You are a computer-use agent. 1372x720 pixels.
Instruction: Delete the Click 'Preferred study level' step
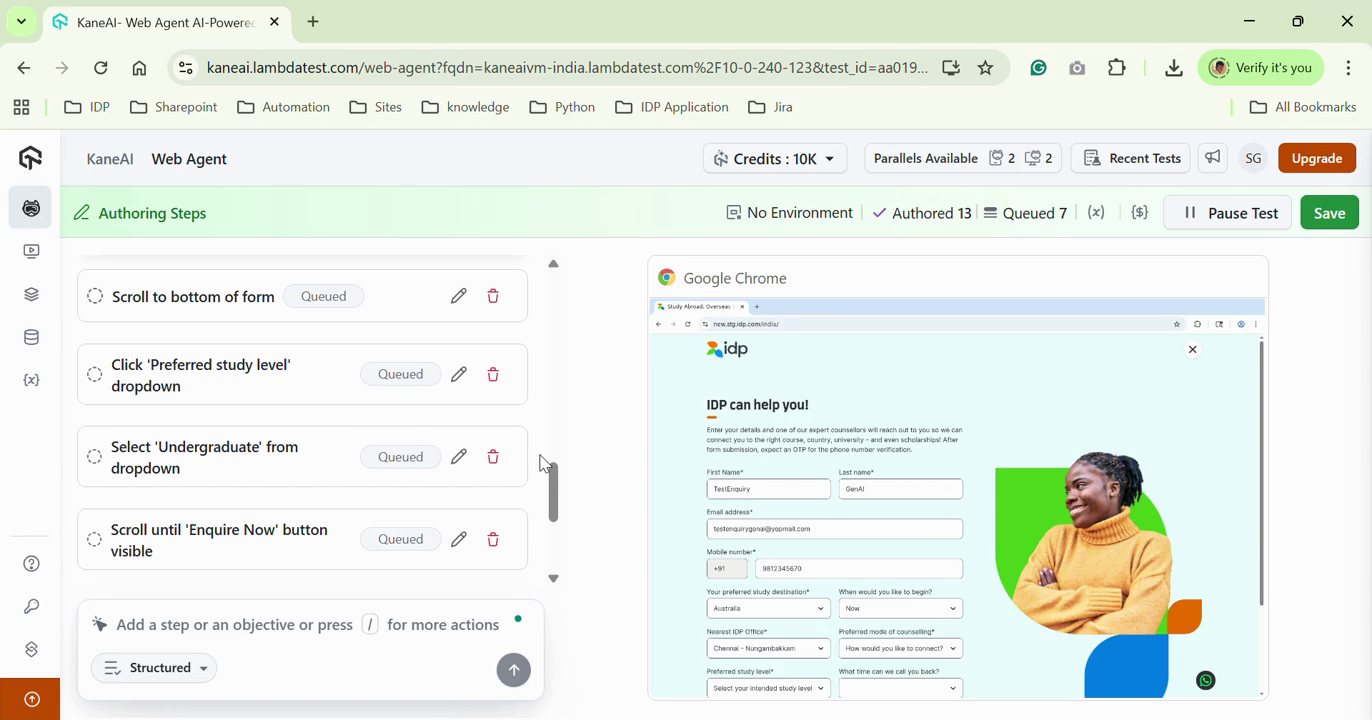[x=493, y=375]
